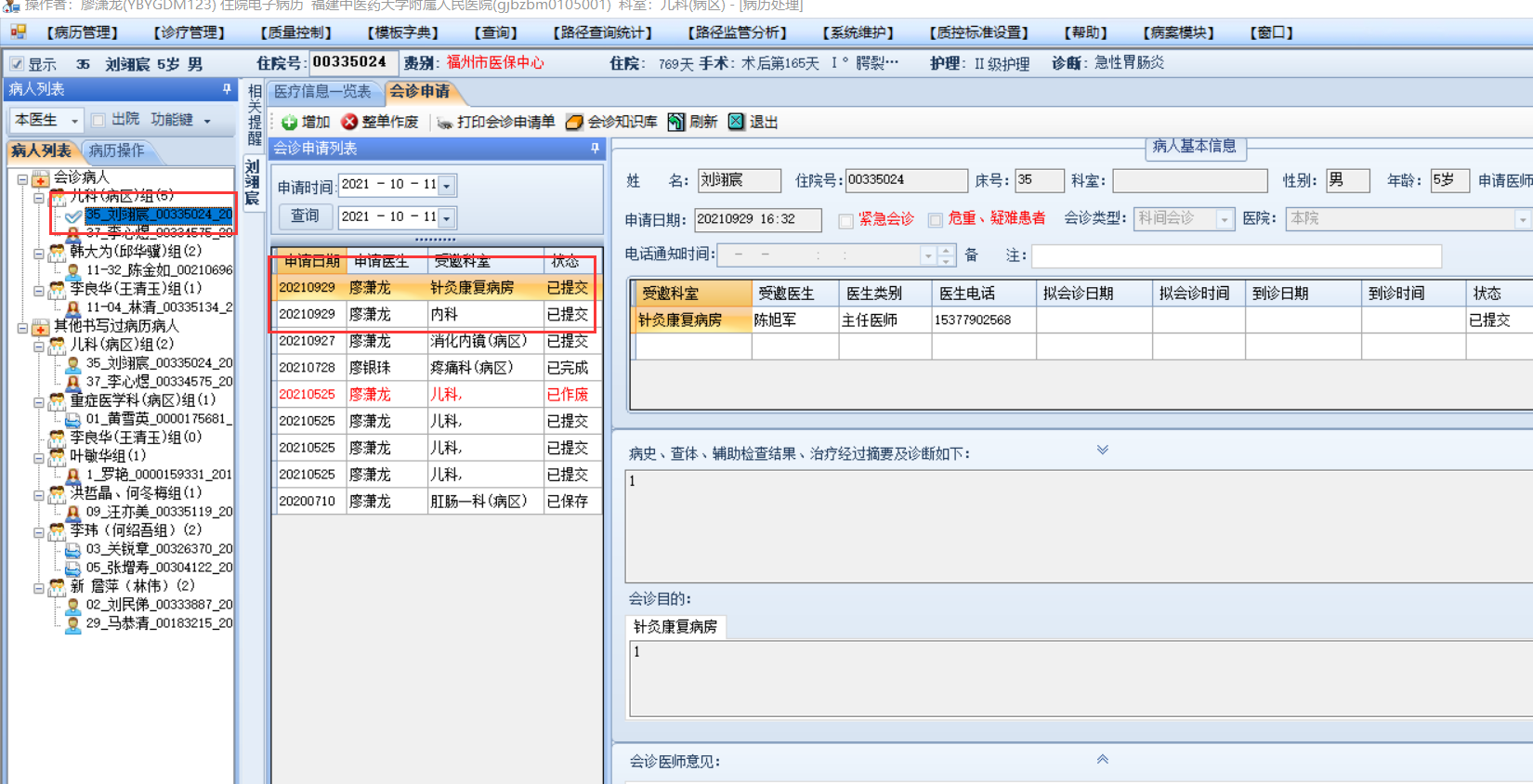Open the date dropdown next to 查询 button
Viewport: 1533px width, 784px height.
pos(447,218)
